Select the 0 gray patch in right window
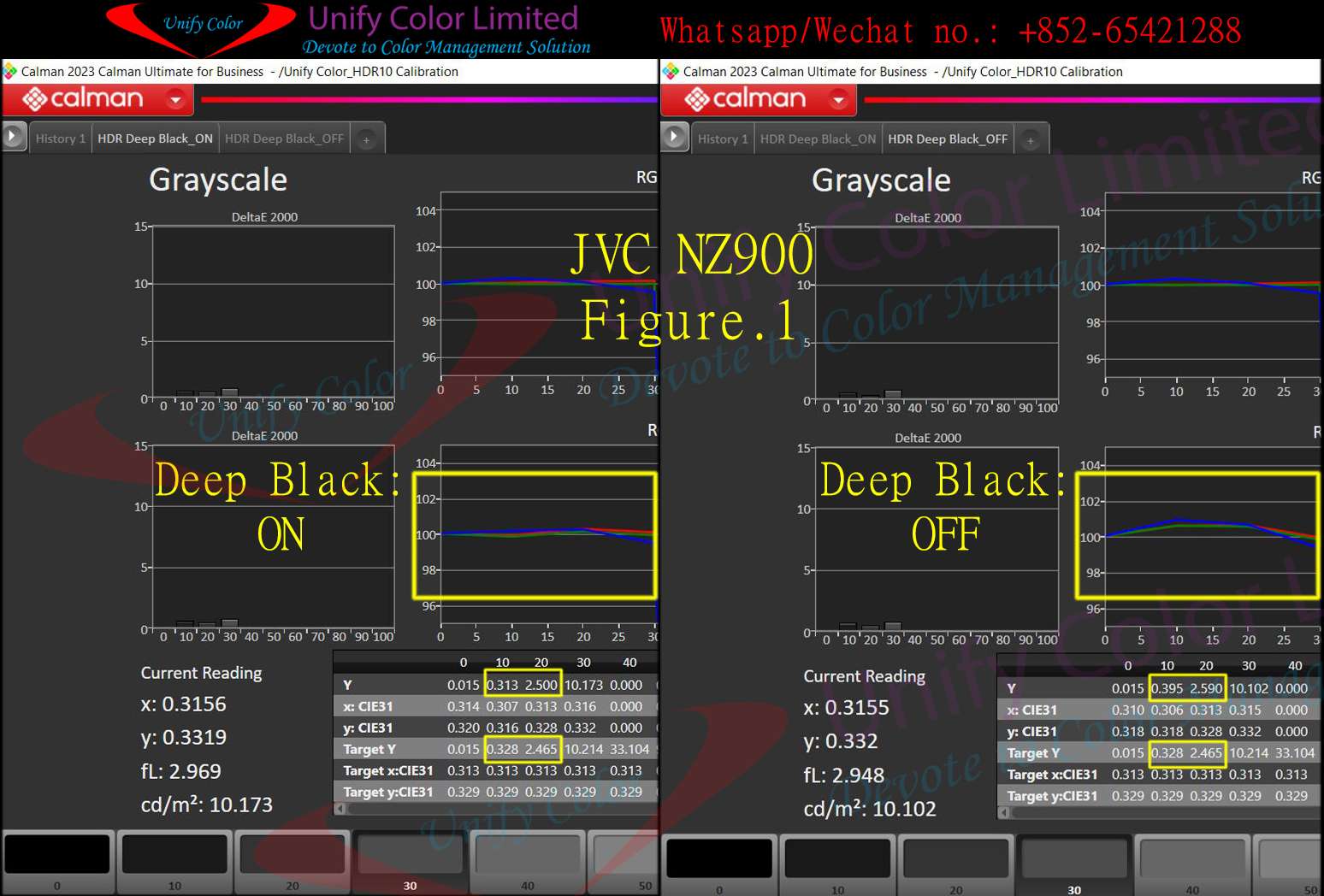The width and height of the screenshot is (1324, 896). 719,864
